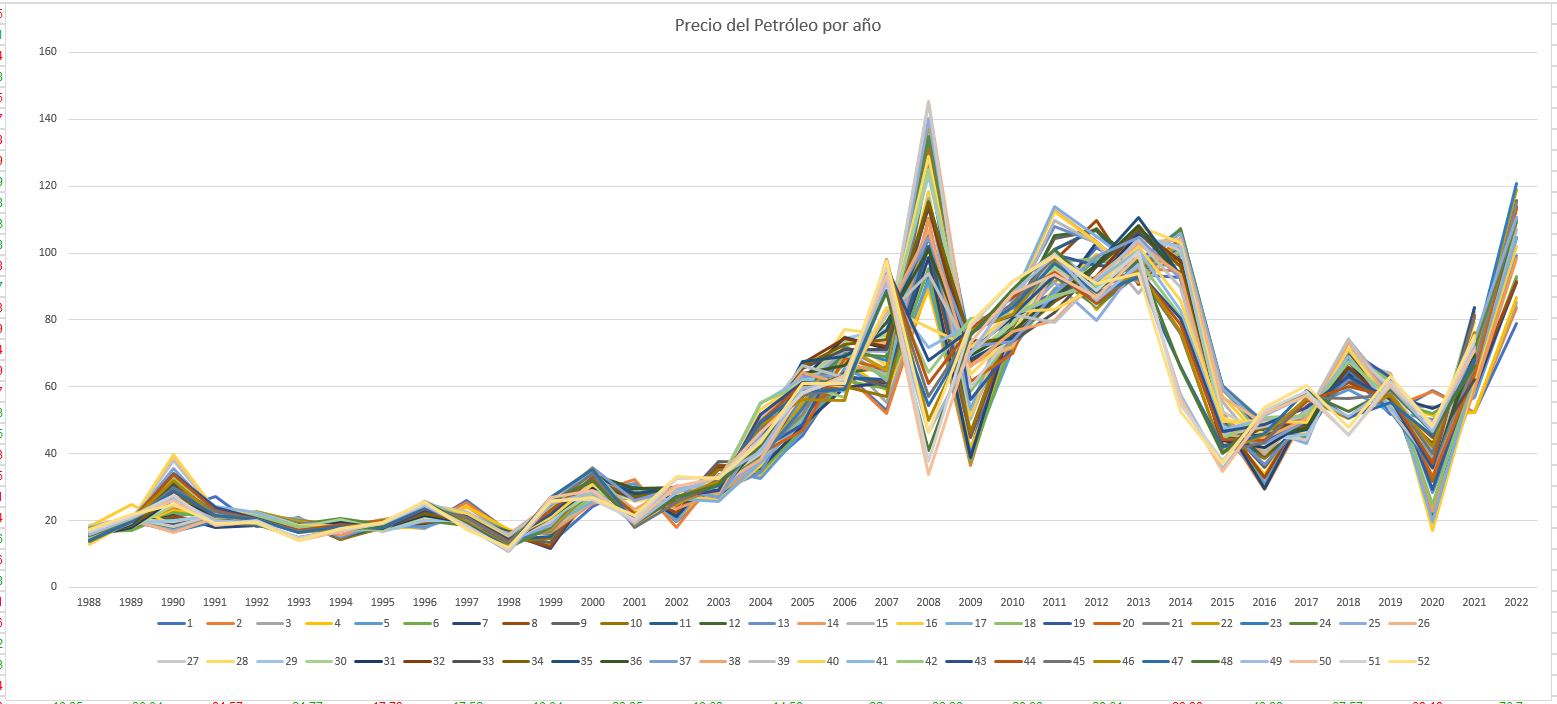Select the 120 value gridline label

pos(47,186)
